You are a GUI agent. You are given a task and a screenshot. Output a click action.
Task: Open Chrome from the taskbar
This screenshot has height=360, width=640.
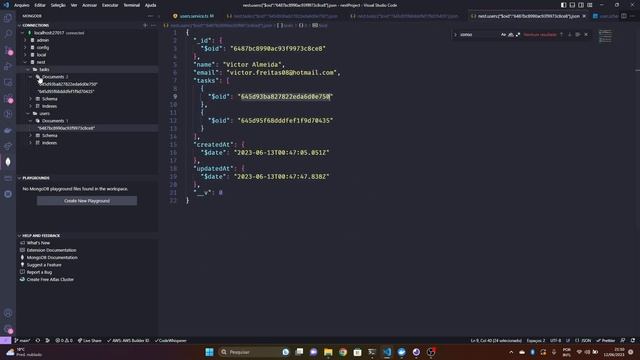(343, 352)
